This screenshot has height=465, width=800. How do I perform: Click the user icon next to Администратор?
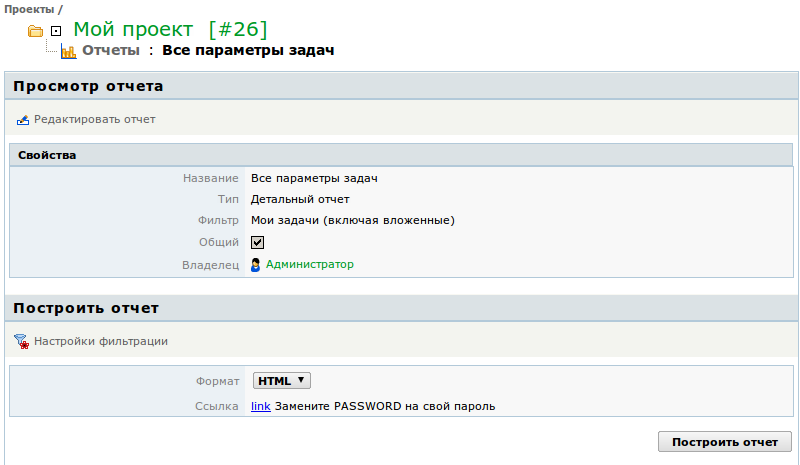256,265
